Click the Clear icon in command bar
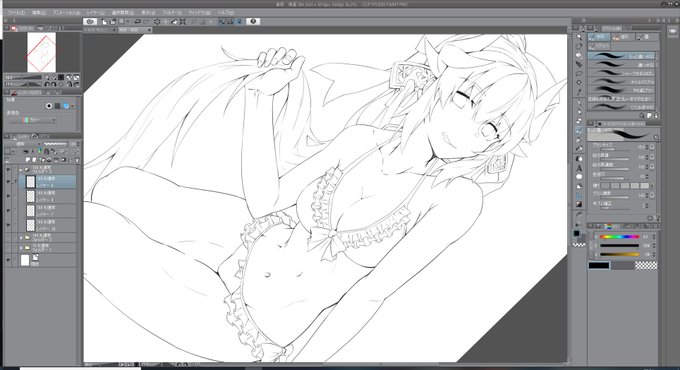The image size is (680, 370). (157, 21)
